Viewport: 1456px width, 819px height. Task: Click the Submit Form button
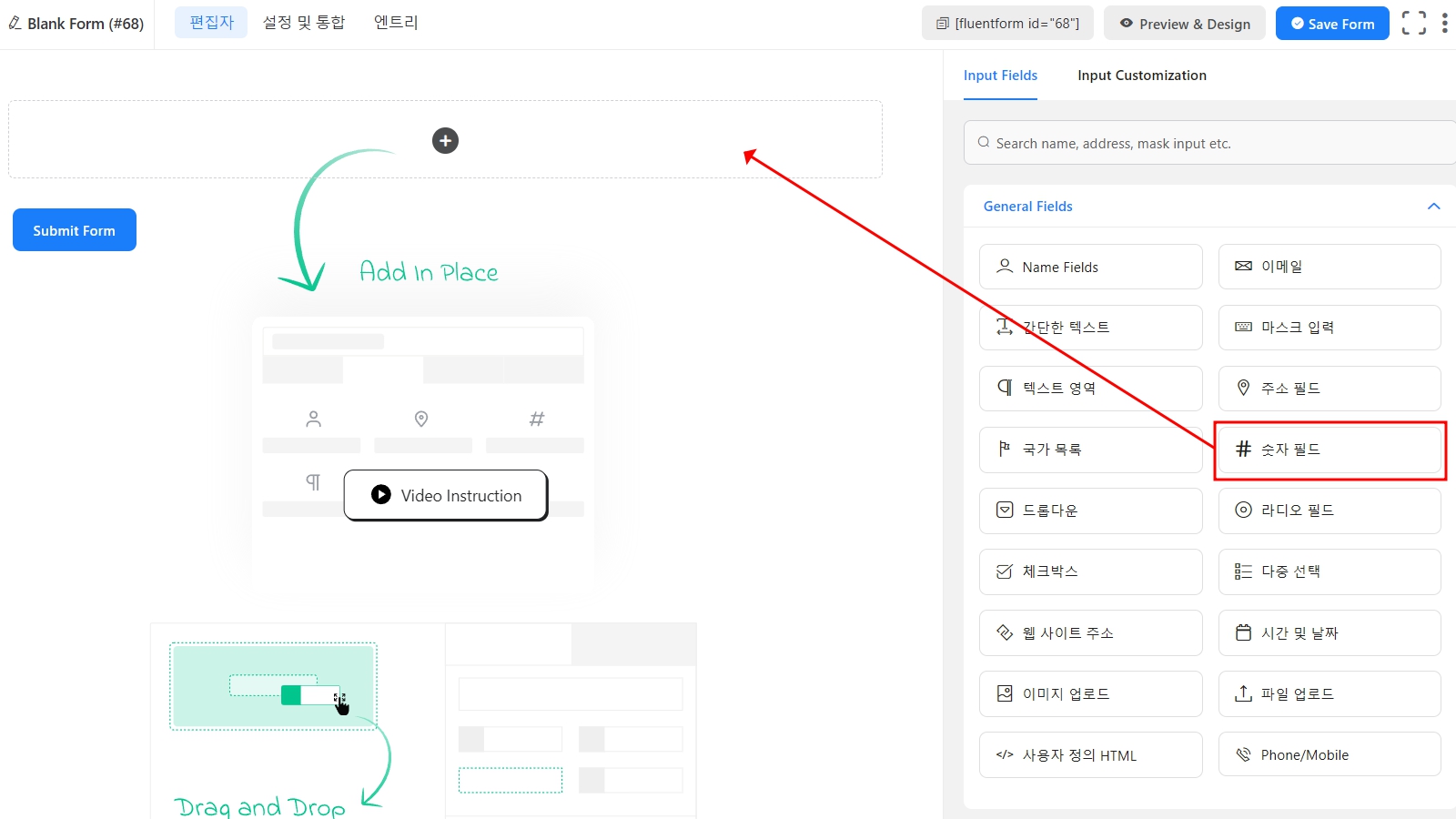(75, 230)
